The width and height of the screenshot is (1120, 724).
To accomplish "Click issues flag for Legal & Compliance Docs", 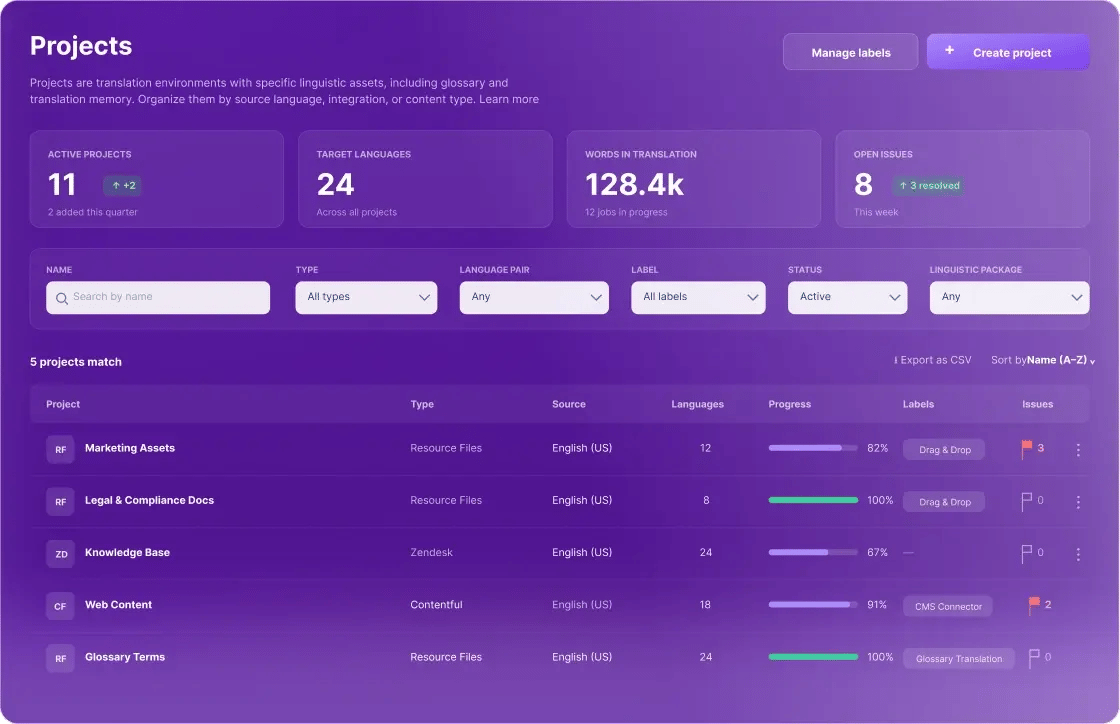I will [1026, 501].
